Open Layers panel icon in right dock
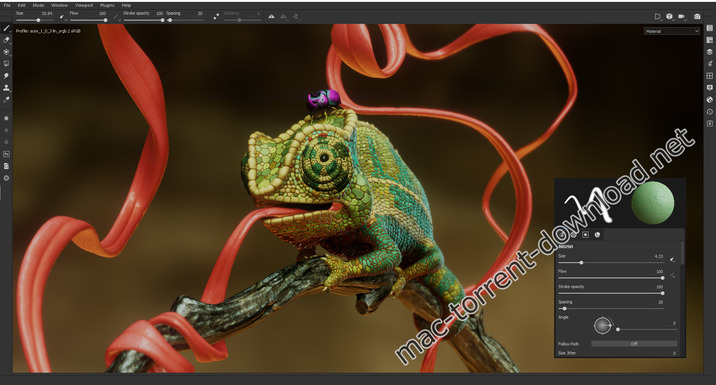This screenshot has height=385, width=716. click(x=710, y=52)
